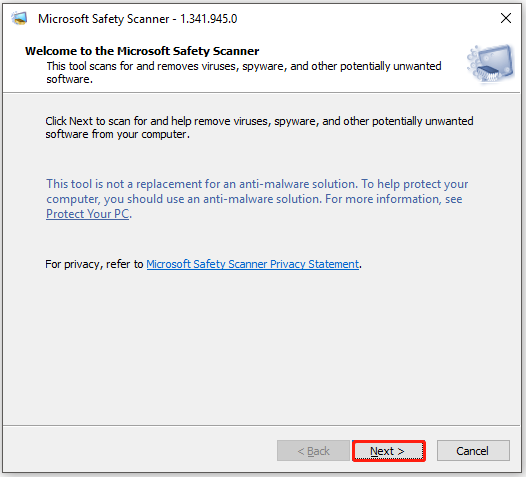Click the title bar text Microsoft Safety Scanner
This screenshot has height=477, width=526.
104,19
